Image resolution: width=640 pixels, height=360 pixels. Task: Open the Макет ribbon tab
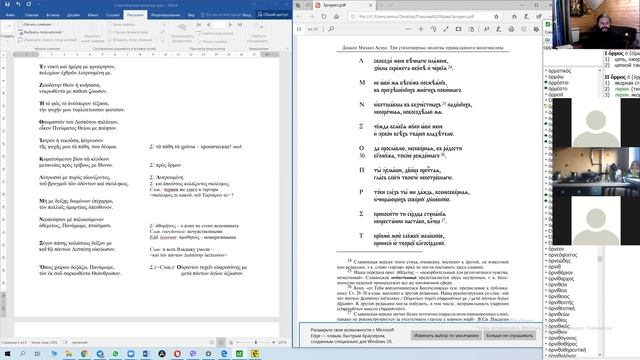pos(93,15)
